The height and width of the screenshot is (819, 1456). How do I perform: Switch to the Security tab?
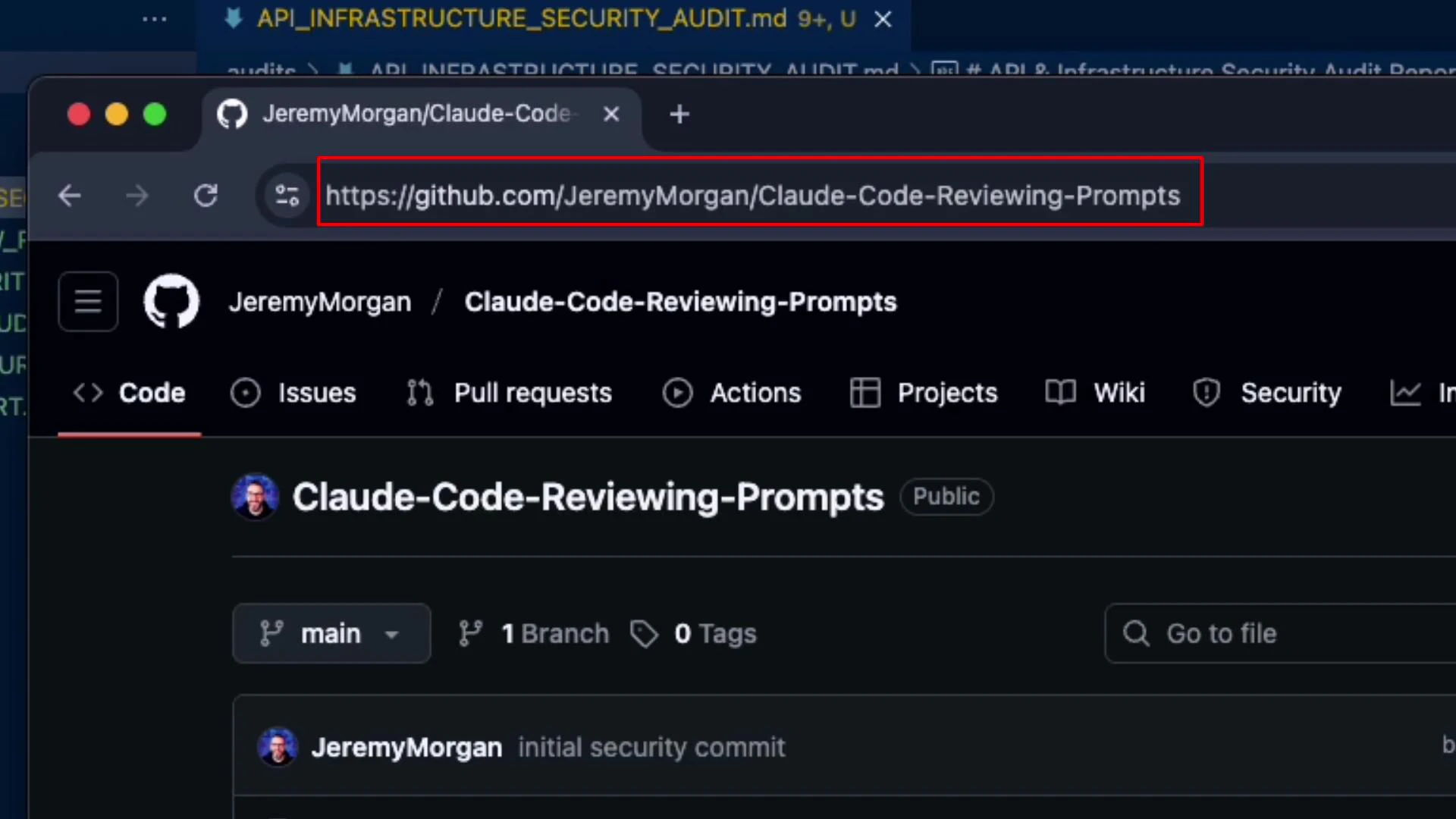(1266, 393)
